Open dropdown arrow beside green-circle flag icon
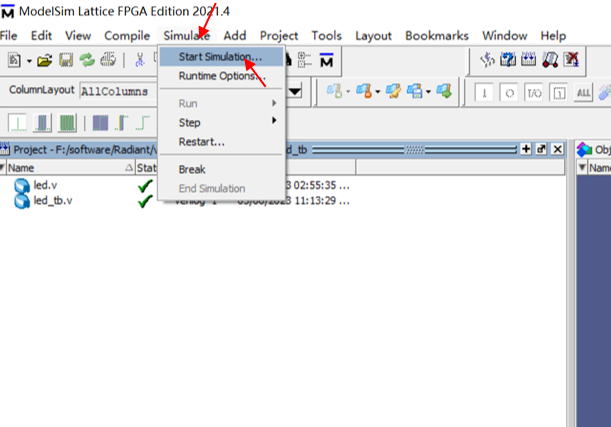Image resolution: width=611 pixels, height=427 pixels. (x=348, y=92)
